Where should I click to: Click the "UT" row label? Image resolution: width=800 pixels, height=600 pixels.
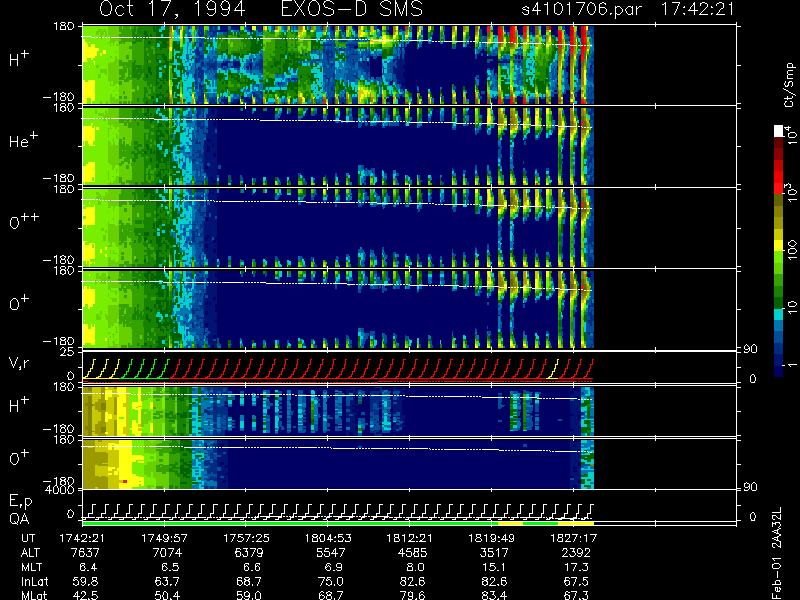pos(29,538)
